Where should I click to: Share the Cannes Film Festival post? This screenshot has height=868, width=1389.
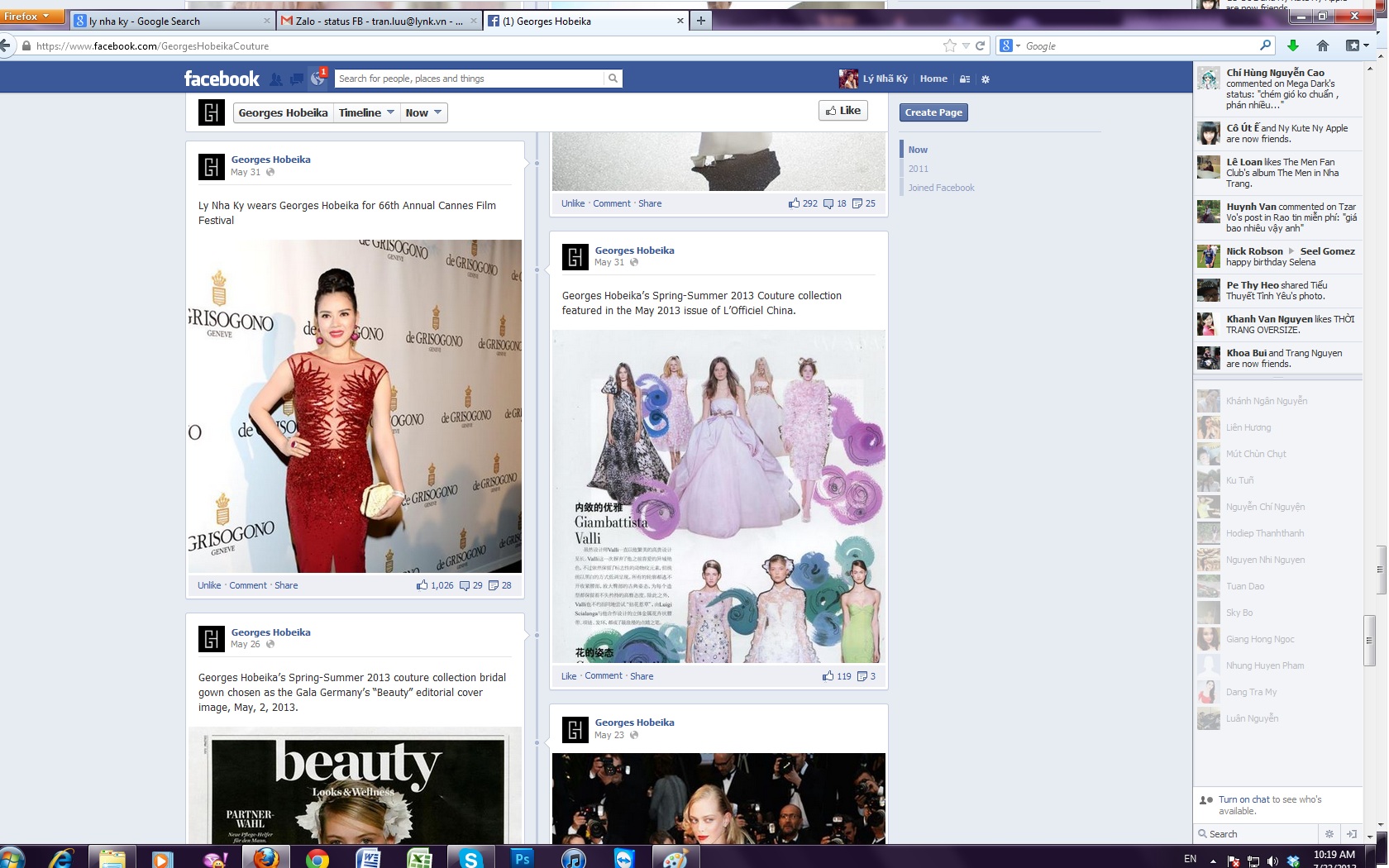coord(286,585)
